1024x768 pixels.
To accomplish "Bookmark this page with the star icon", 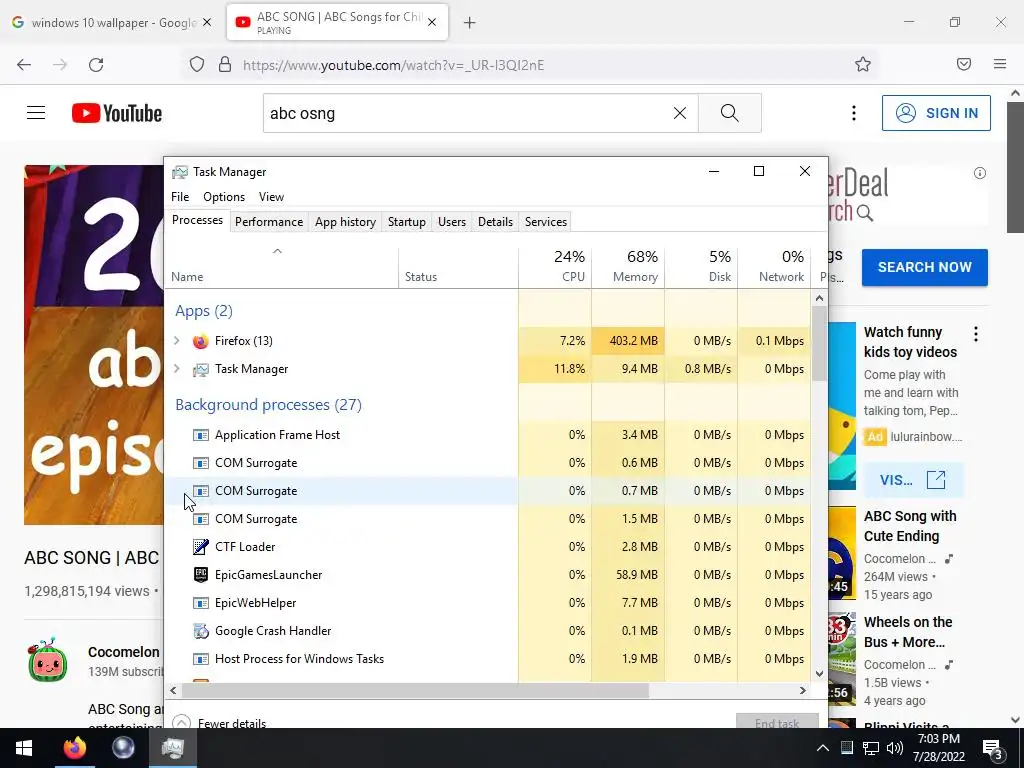I will [x=863, y=64].
